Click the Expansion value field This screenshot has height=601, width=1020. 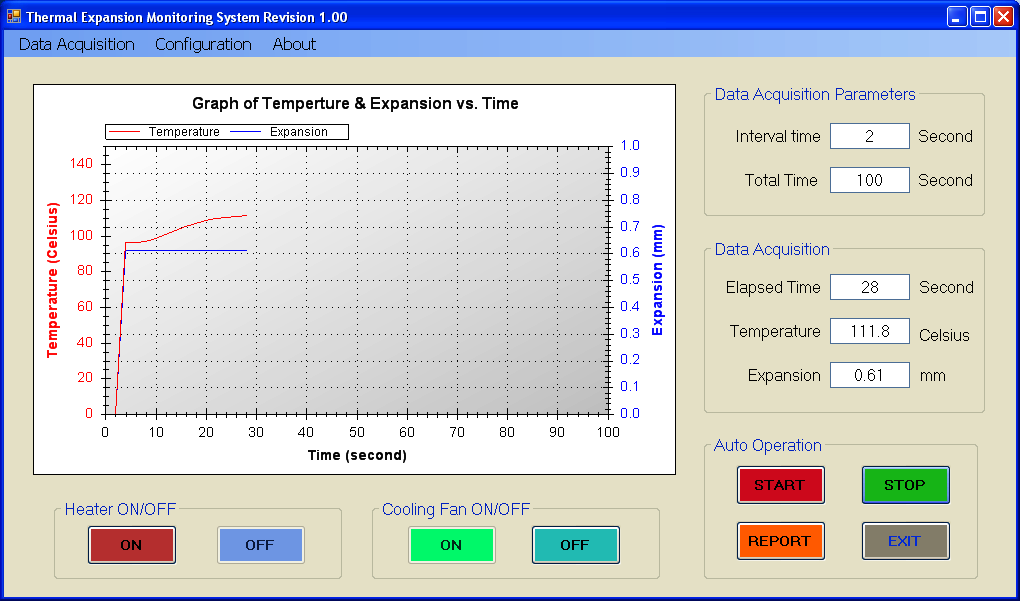tap(869, 376)
